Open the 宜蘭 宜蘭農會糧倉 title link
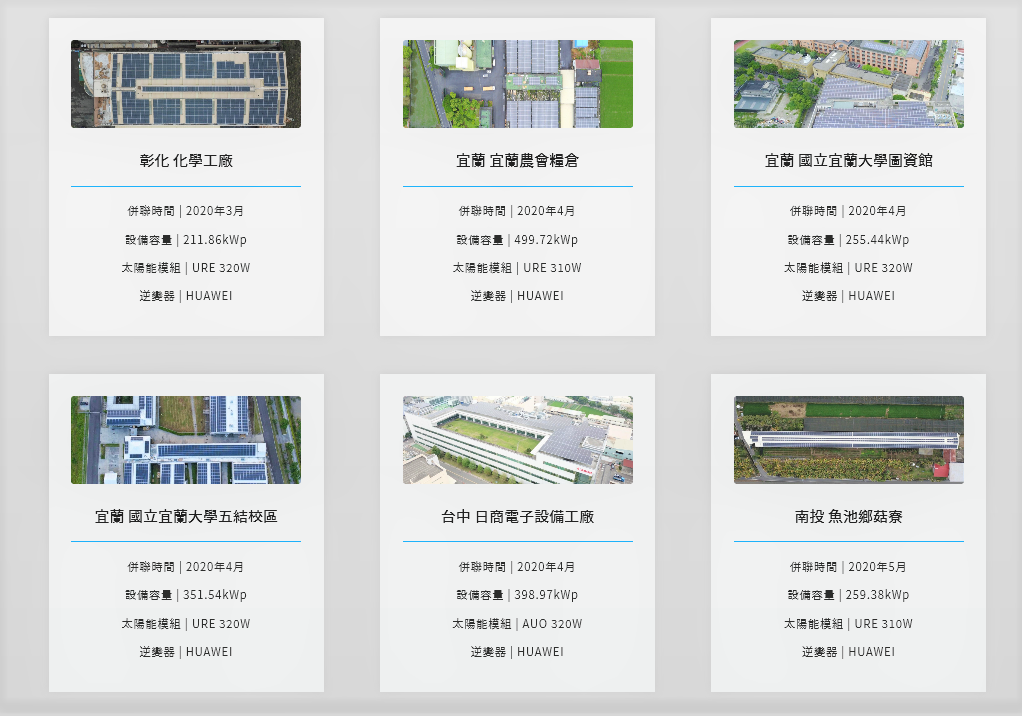This screenshot has height=716, width=1022. 517,160
